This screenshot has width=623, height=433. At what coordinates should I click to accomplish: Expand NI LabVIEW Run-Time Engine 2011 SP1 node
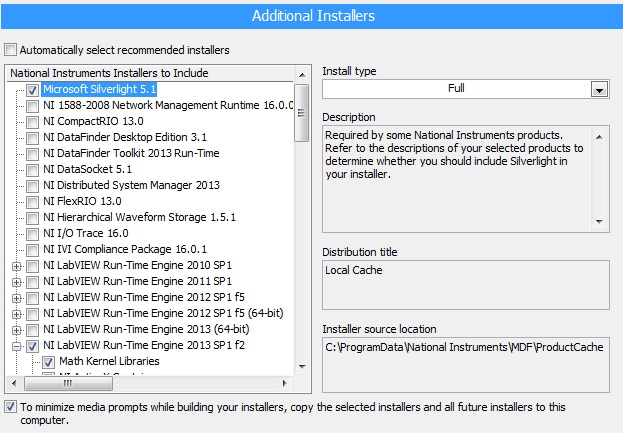[x=16, y=281]
